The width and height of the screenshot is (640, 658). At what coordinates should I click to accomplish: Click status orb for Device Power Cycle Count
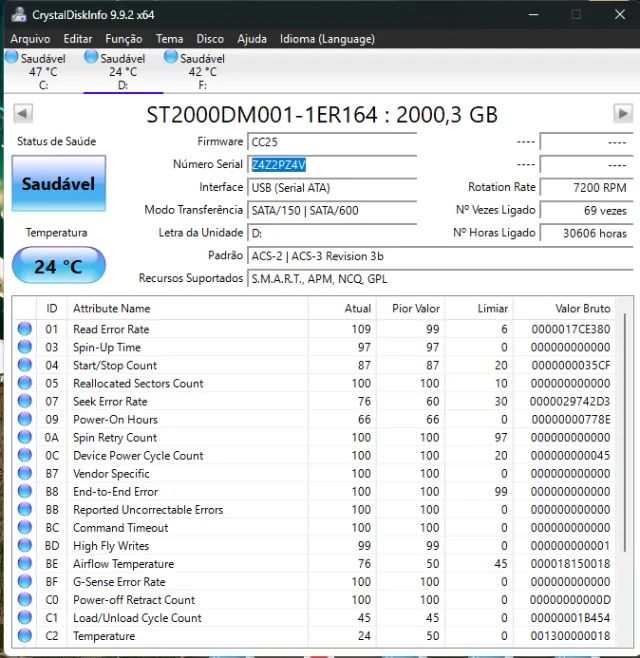point(25,455)
